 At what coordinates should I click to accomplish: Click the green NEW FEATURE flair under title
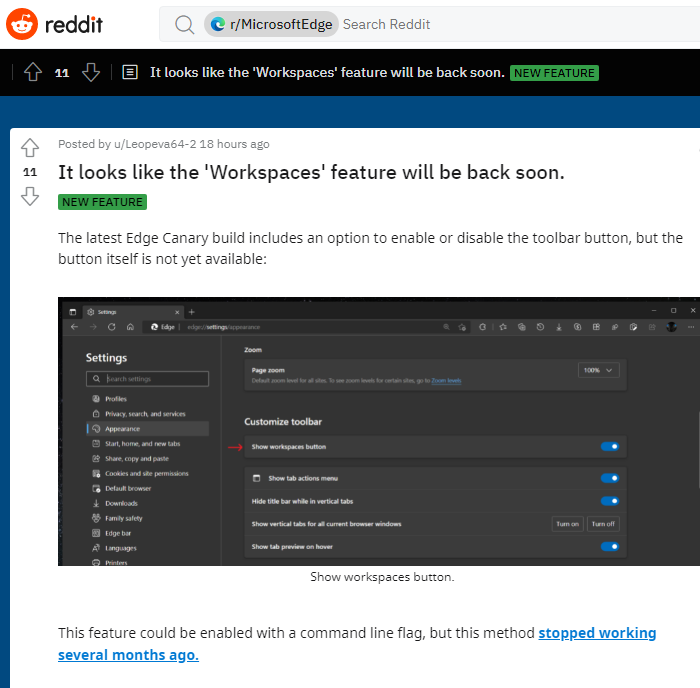pos(102,202)
